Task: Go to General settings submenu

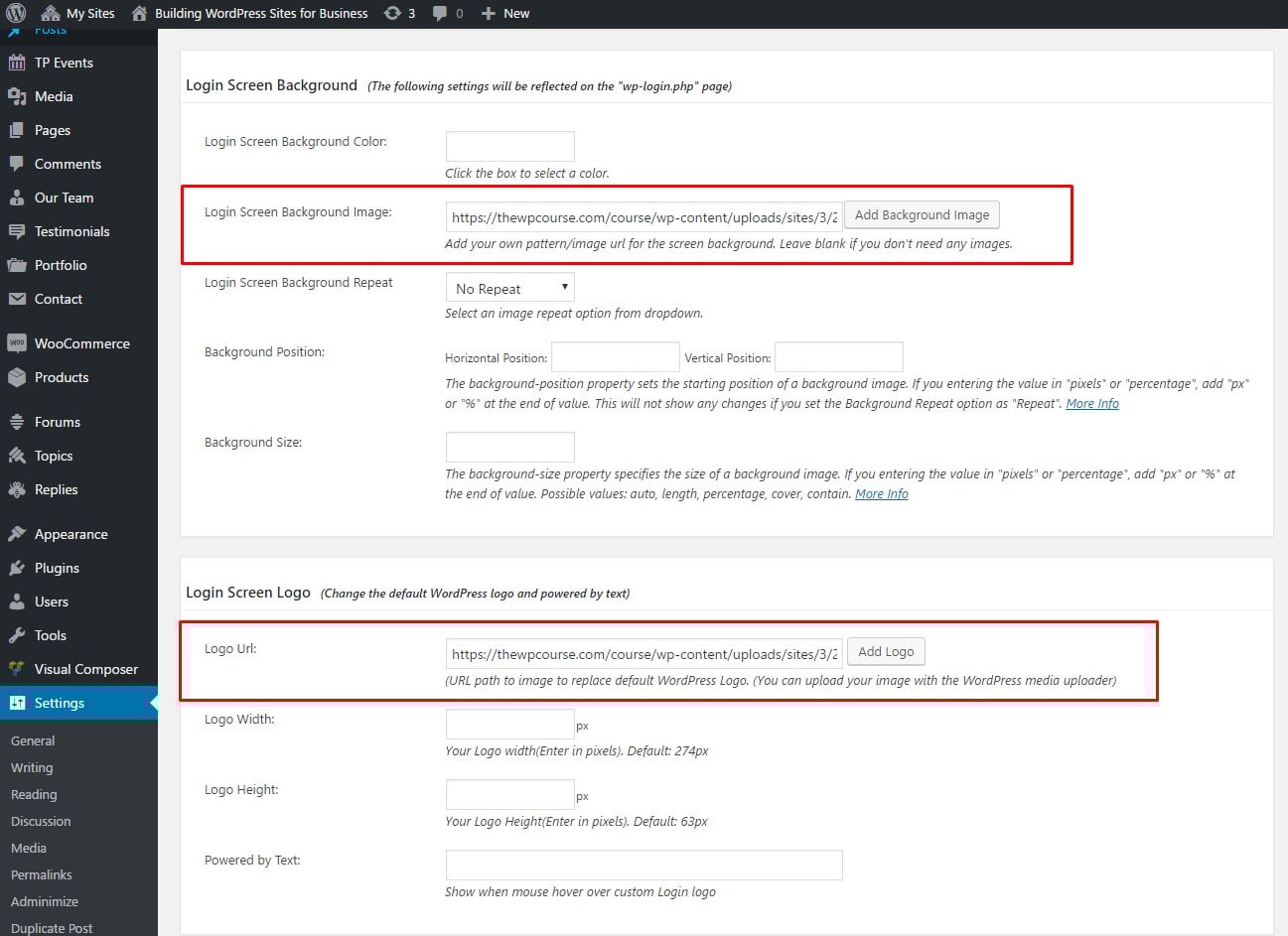Action: pyautogui.click(x=33, y=740)
